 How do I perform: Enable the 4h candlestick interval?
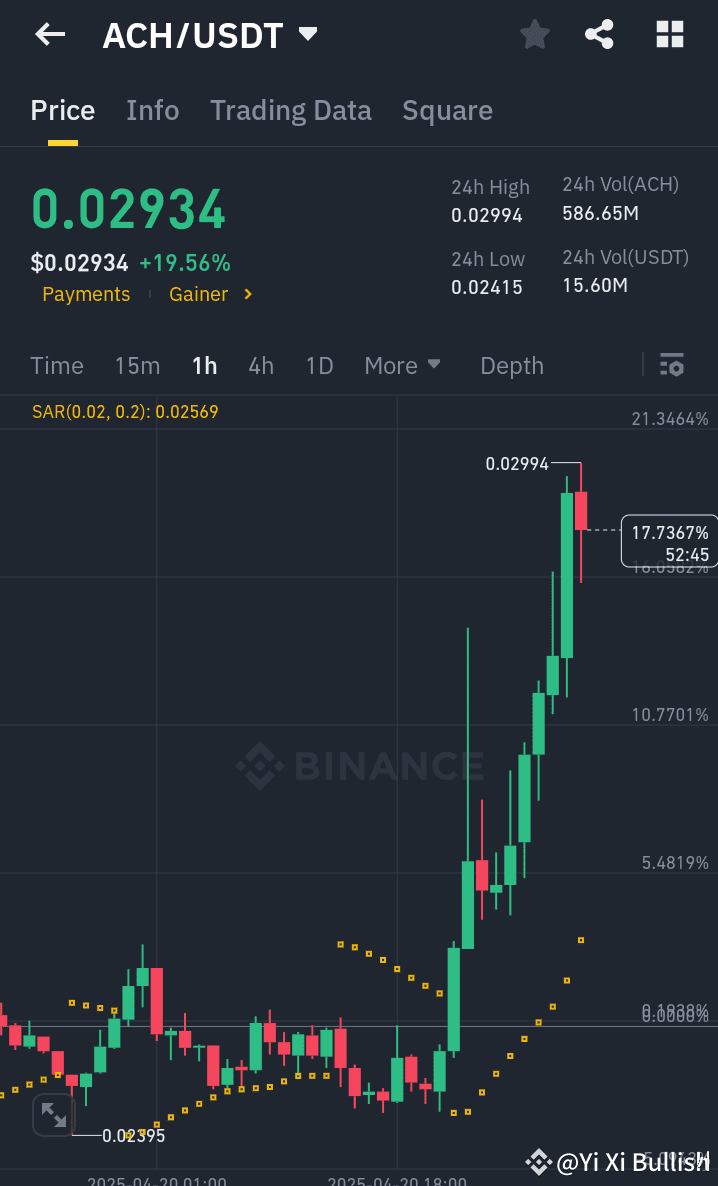[260, 366]
